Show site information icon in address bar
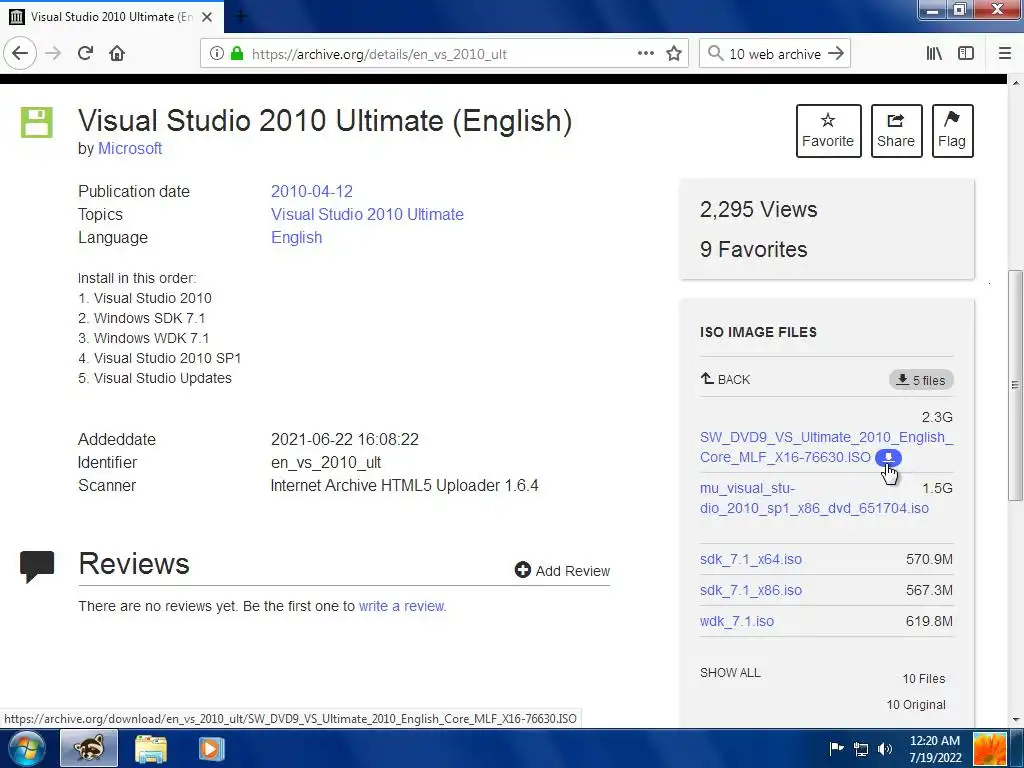 point(217,54)
